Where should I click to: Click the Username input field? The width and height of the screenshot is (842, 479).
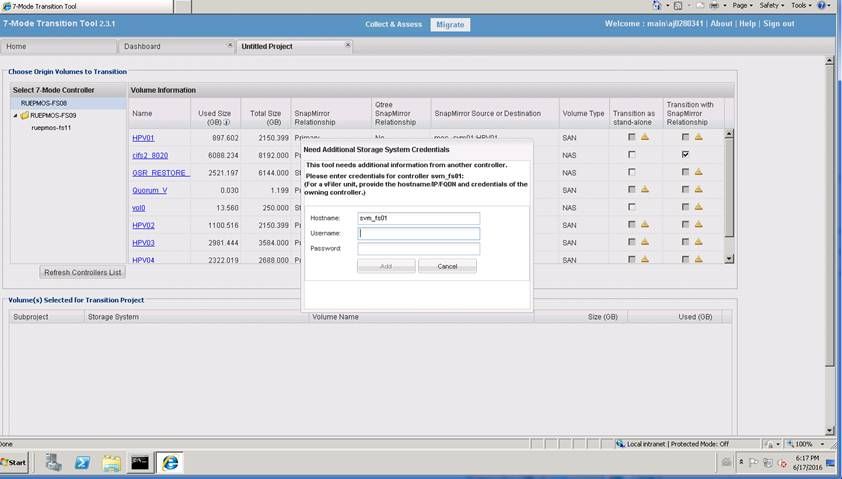[x=419, y=234]
